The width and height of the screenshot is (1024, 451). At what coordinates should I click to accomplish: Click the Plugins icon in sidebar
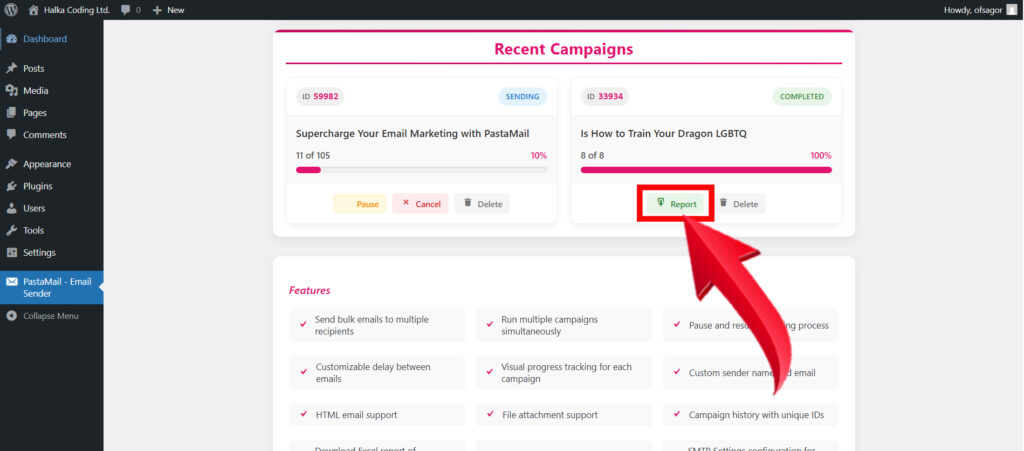point(11,186)
